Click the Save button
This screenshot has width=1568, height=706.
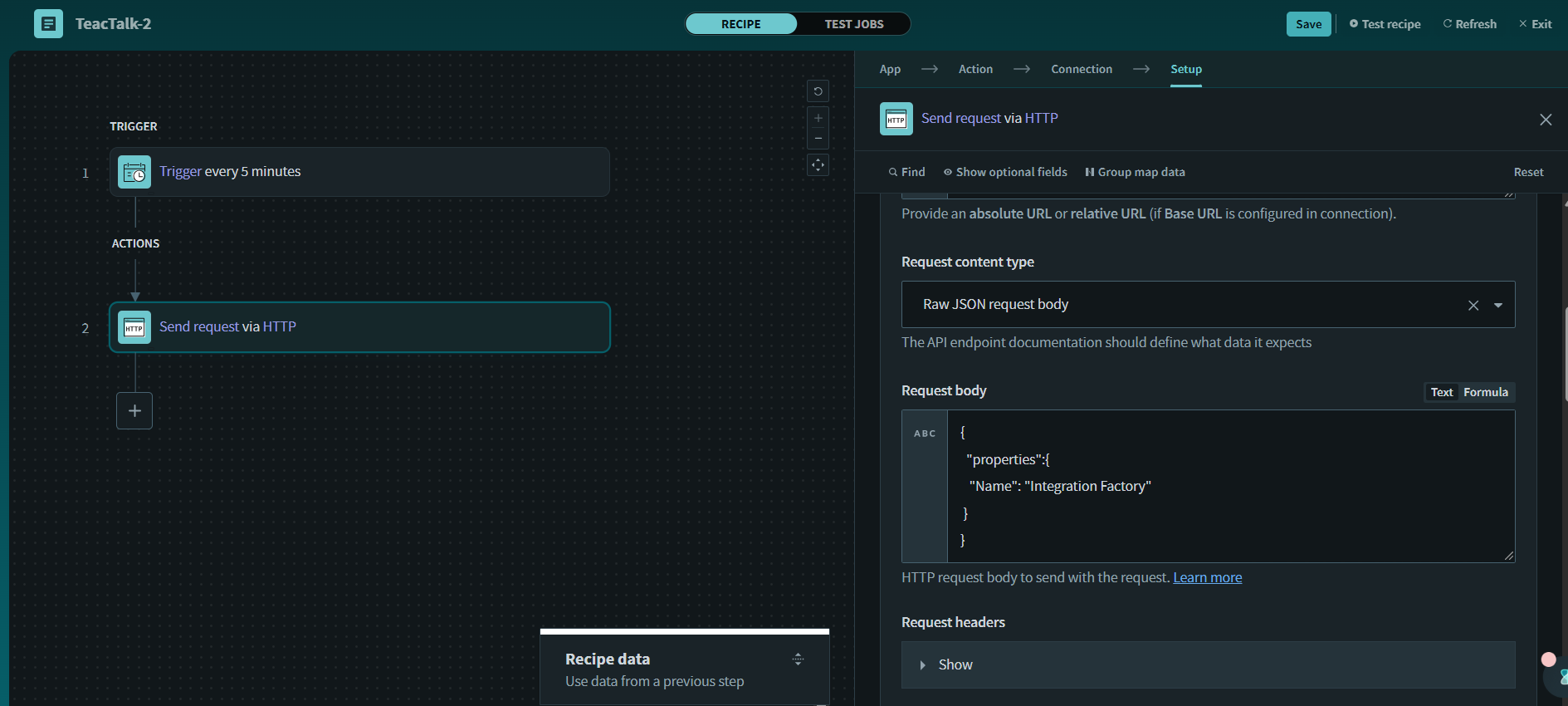click(x=1308, y=24)
